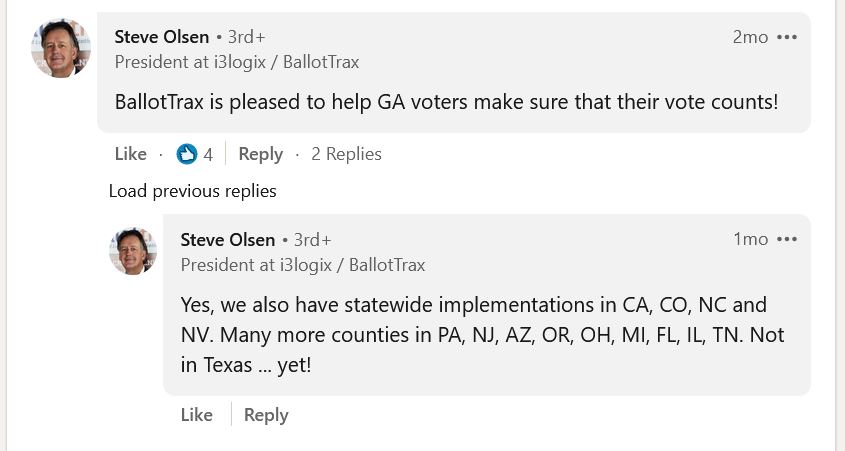Click Steve Olsen's avatar on the top comment

(x=61, y=48)
